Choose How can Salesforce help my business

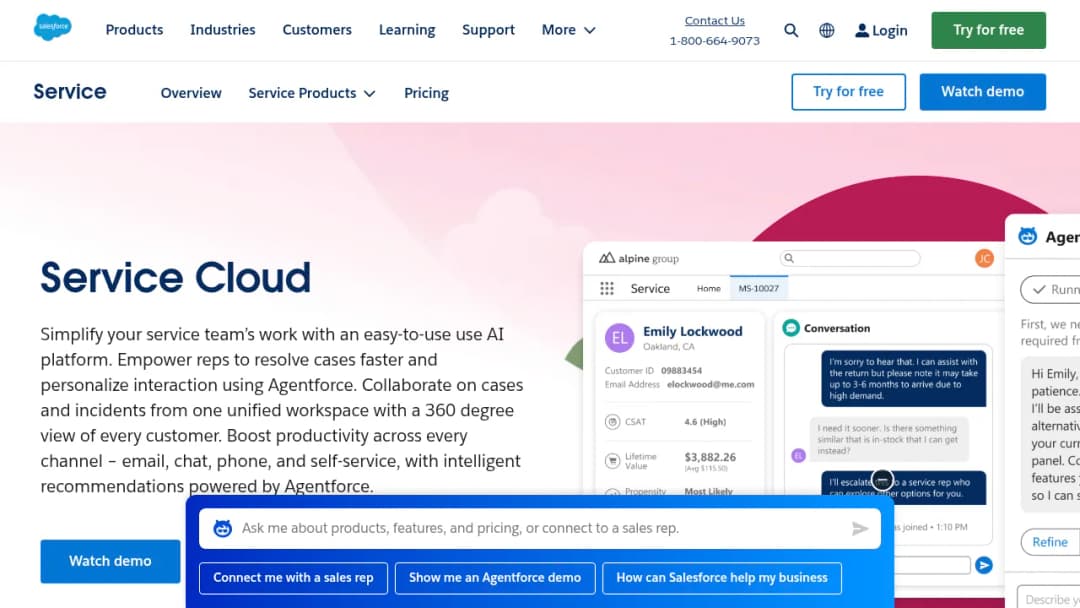click(x=722, y=578)
